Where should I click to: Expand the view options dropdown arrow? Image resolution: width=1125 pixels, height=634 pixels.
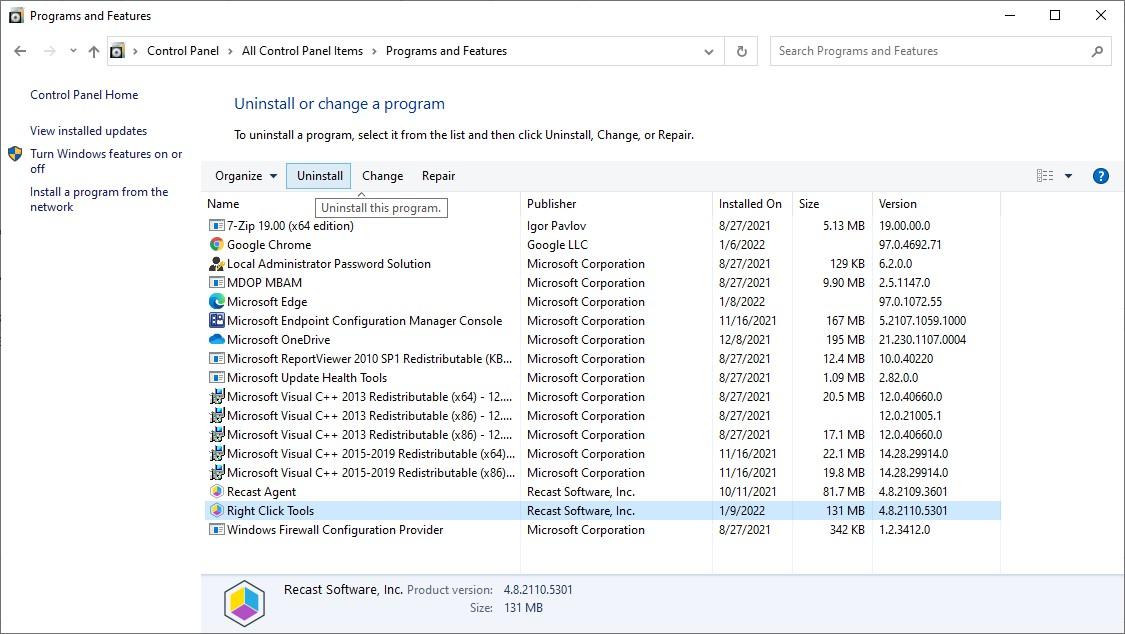[1068, 176]
